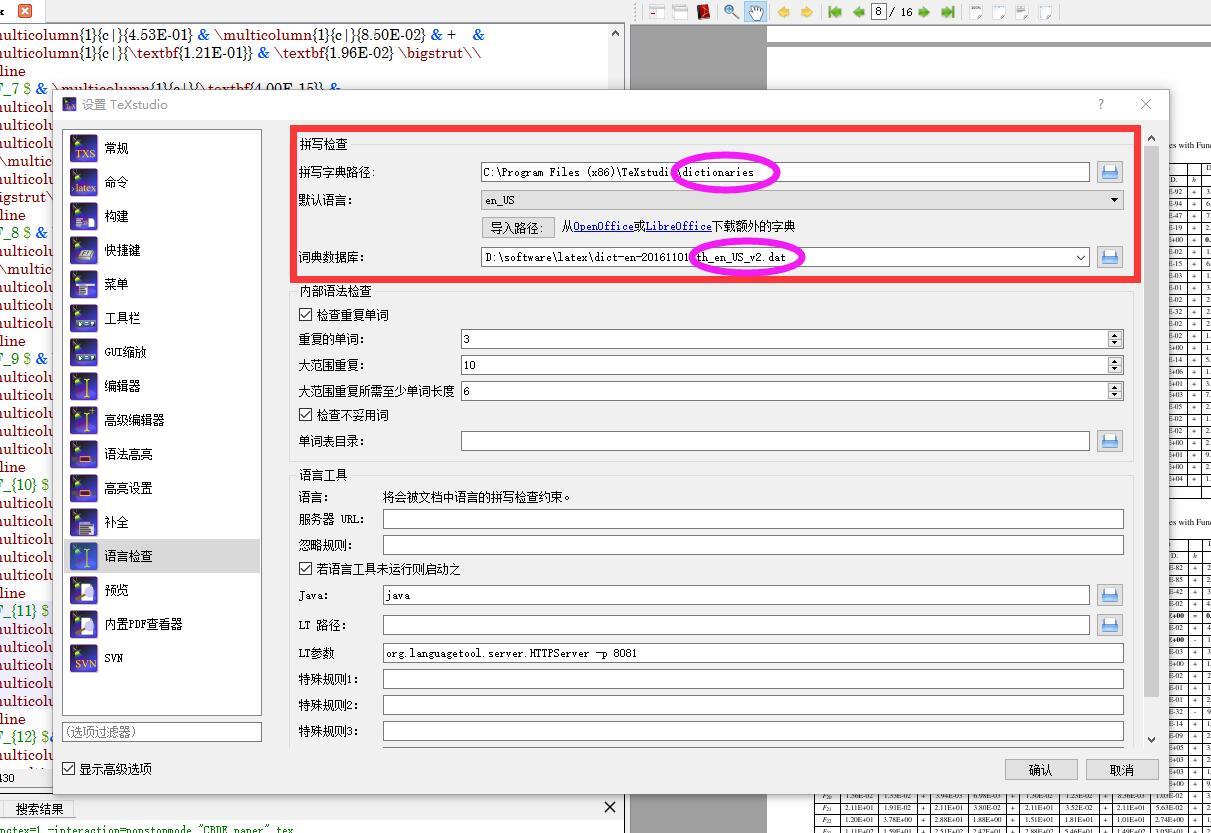Viewport: 1211px width, 833px height.
Task: Open the 菜单 settings page icon
Action: coord(85,284)
